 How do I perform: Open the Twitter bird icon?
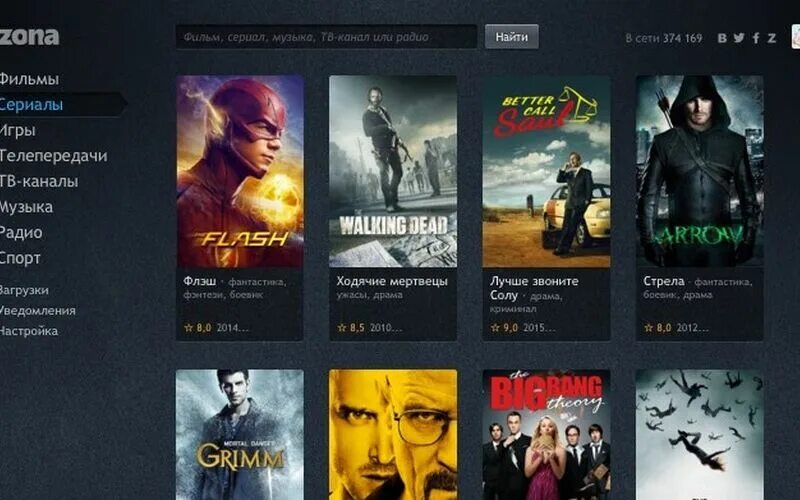click(x=739, y=38)
